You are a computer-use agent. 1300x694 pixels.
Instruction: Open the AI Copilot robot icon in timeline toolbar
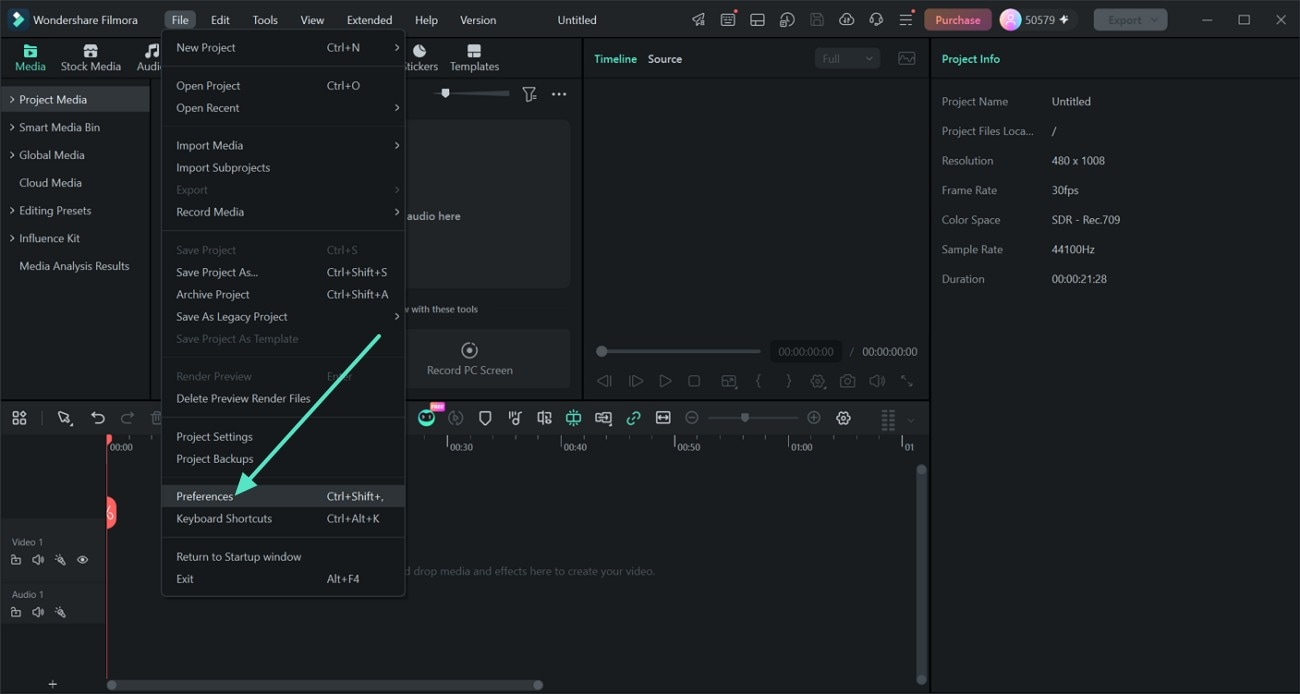coord(427,418)
